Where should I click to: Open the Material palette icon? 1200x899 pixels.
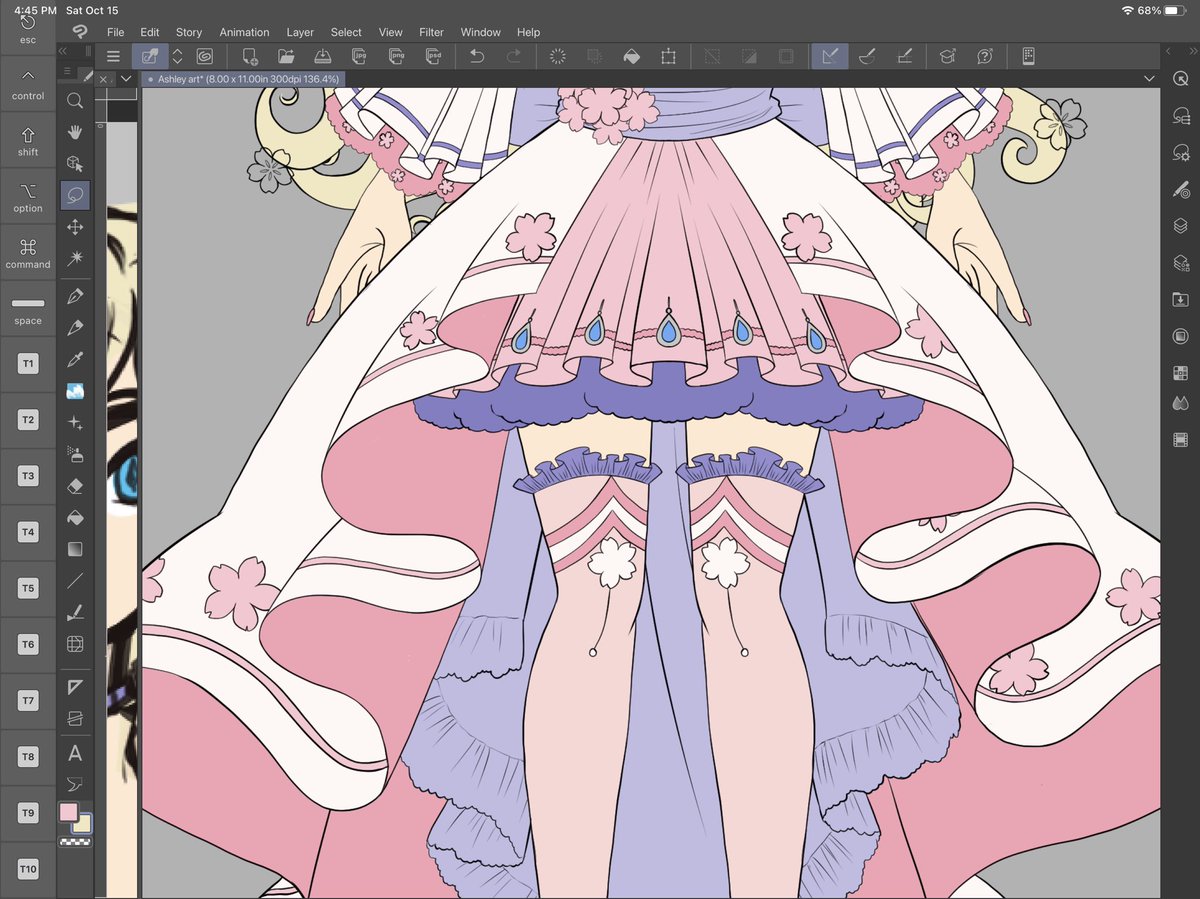pos(1180,300)
